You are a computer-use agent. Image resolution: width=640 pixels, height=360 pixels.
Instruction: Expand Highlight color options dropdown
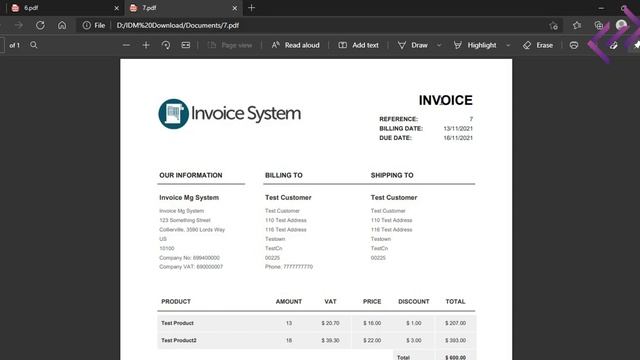[x=508, y=45]
